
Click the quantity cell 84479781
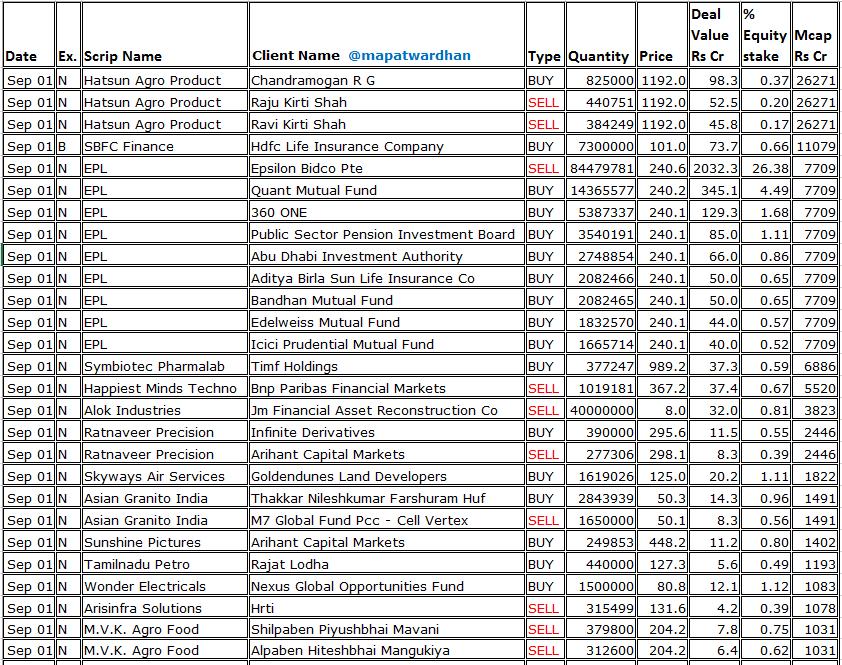point(600,168)
